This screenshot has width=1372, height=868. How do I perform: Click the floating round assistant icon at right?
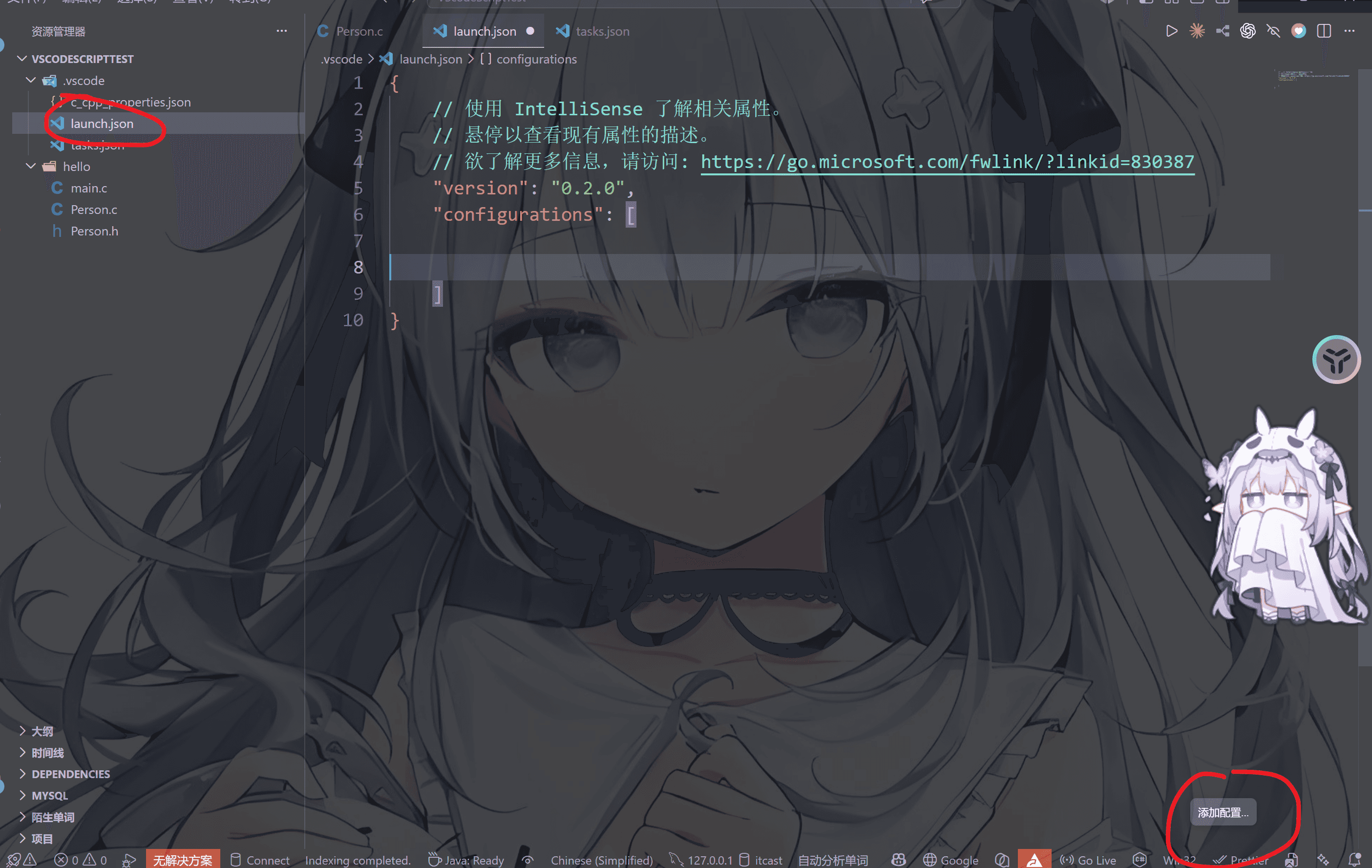coord(1336,360)
